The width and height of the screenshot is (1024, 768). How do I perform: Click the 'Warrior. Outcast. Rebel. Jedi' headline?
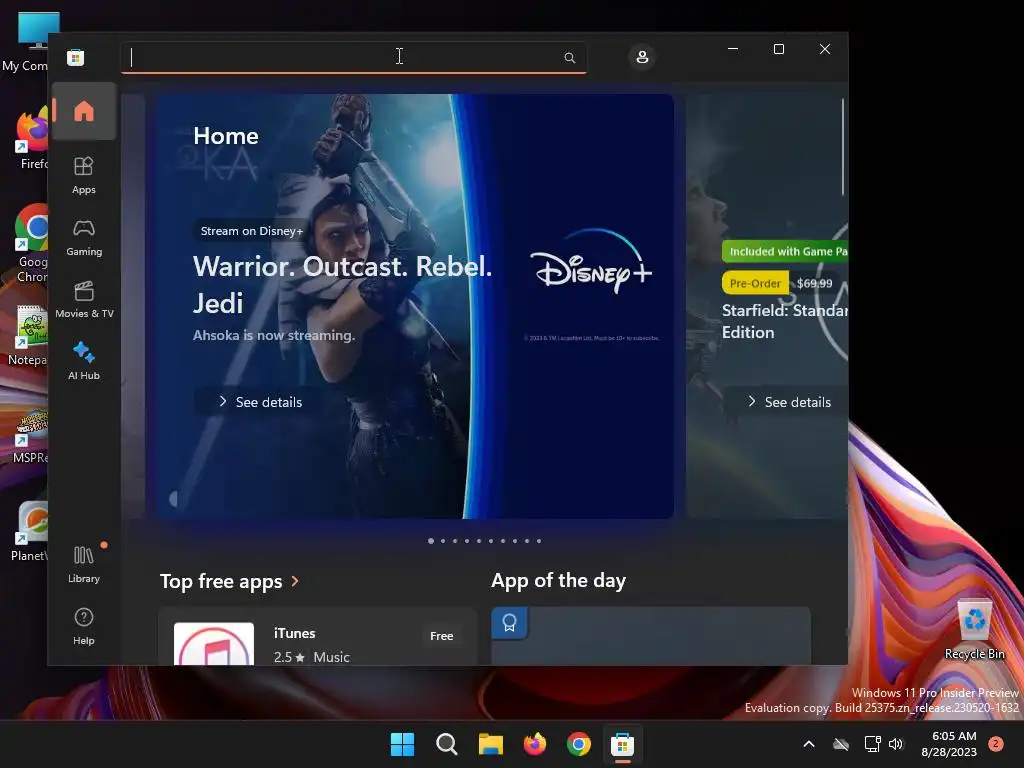pos(342,285)
